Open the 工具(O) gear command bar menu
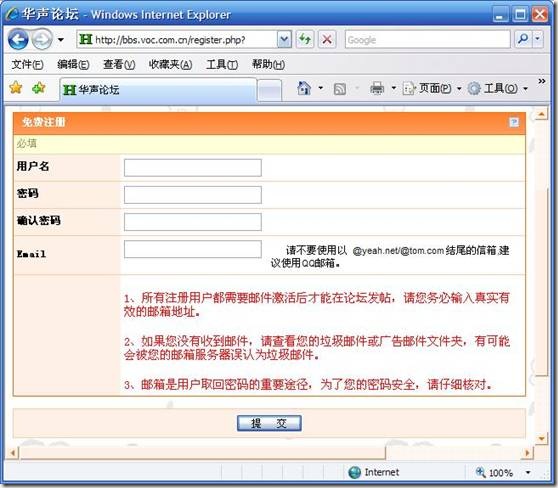Screen dimensions: 558x488 tap(498, 88)
